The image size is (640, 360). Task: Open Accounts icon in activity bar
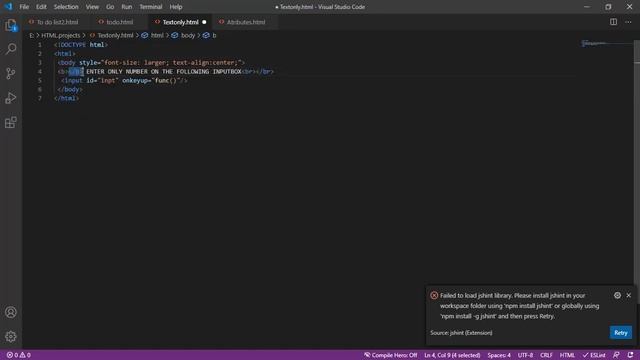tap(11, 312)
